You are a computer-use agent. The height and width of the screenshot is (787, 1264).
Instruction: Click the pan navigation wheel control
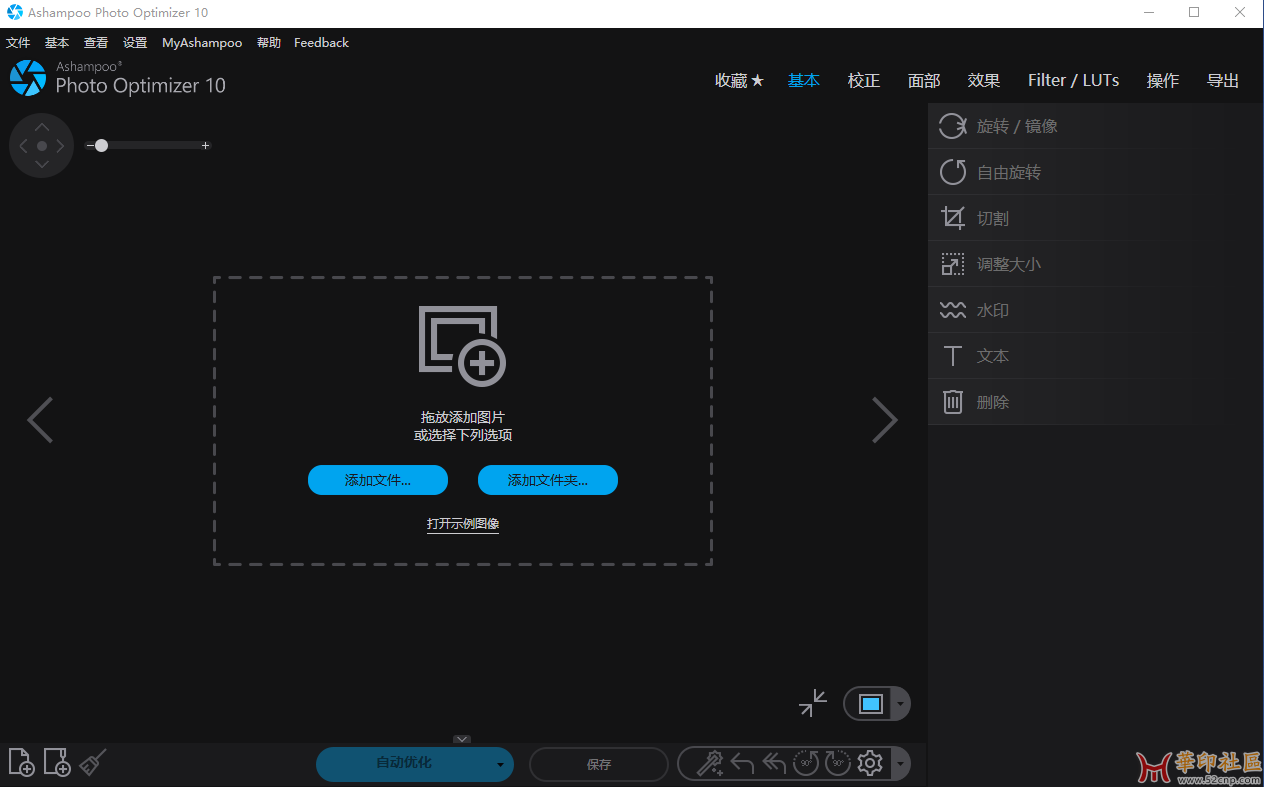pyautogui.click(x=41, y=146)
